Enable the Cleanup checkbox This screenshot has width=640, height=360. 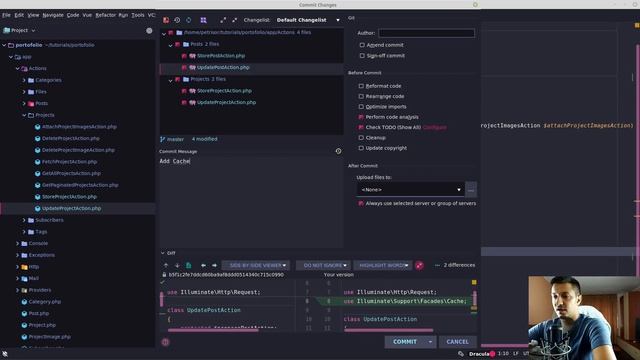coord(361,138)
